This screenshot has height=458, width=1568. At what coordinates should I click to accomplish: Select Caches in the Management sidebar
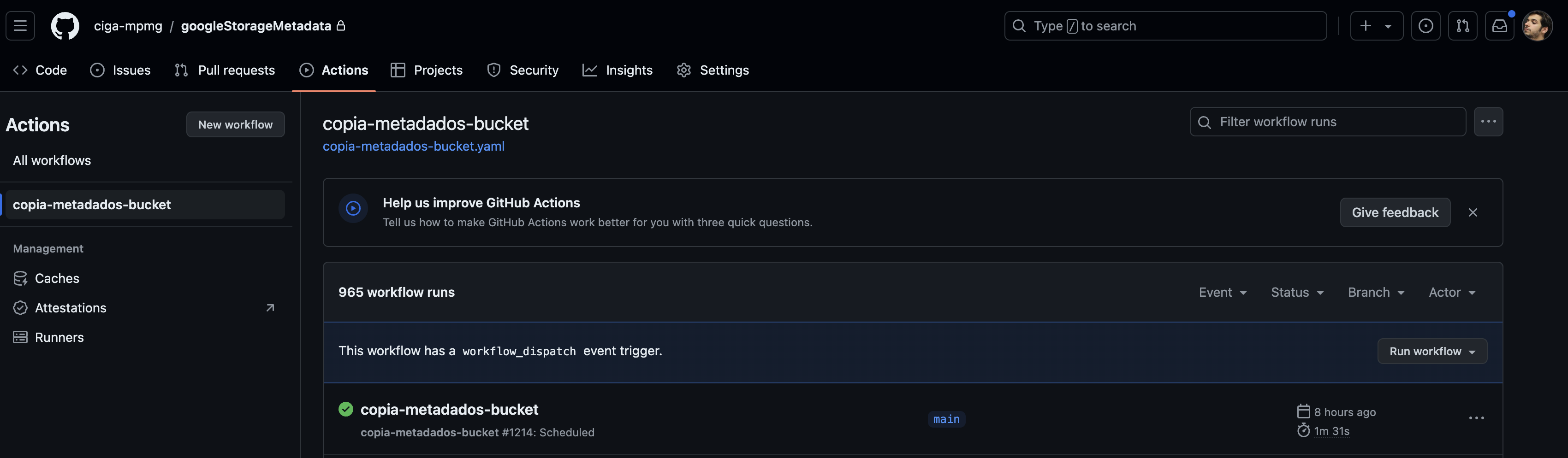point(57,279)
